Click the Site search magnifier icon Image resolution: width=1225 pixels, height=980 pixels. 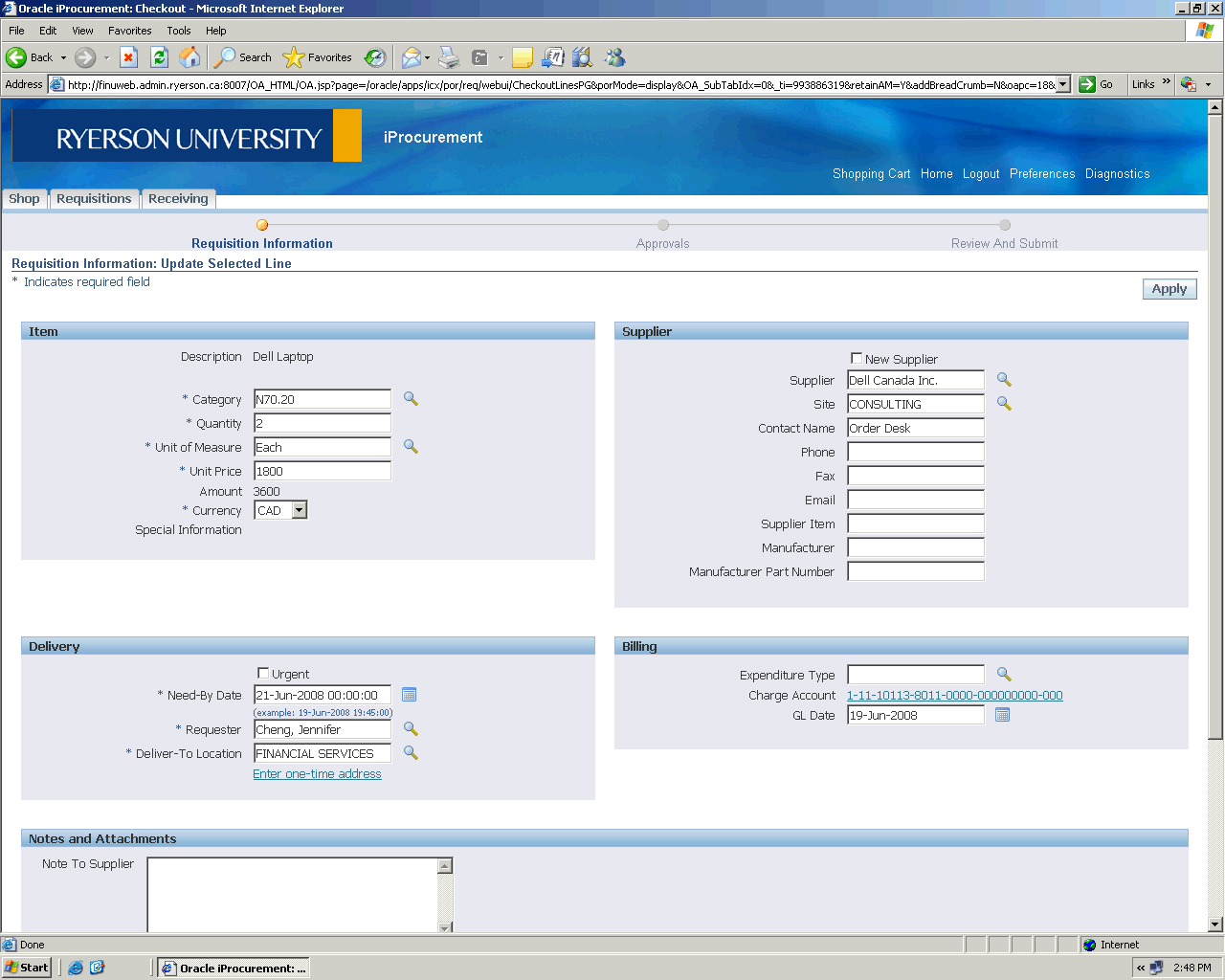(x=1004, y=404)
